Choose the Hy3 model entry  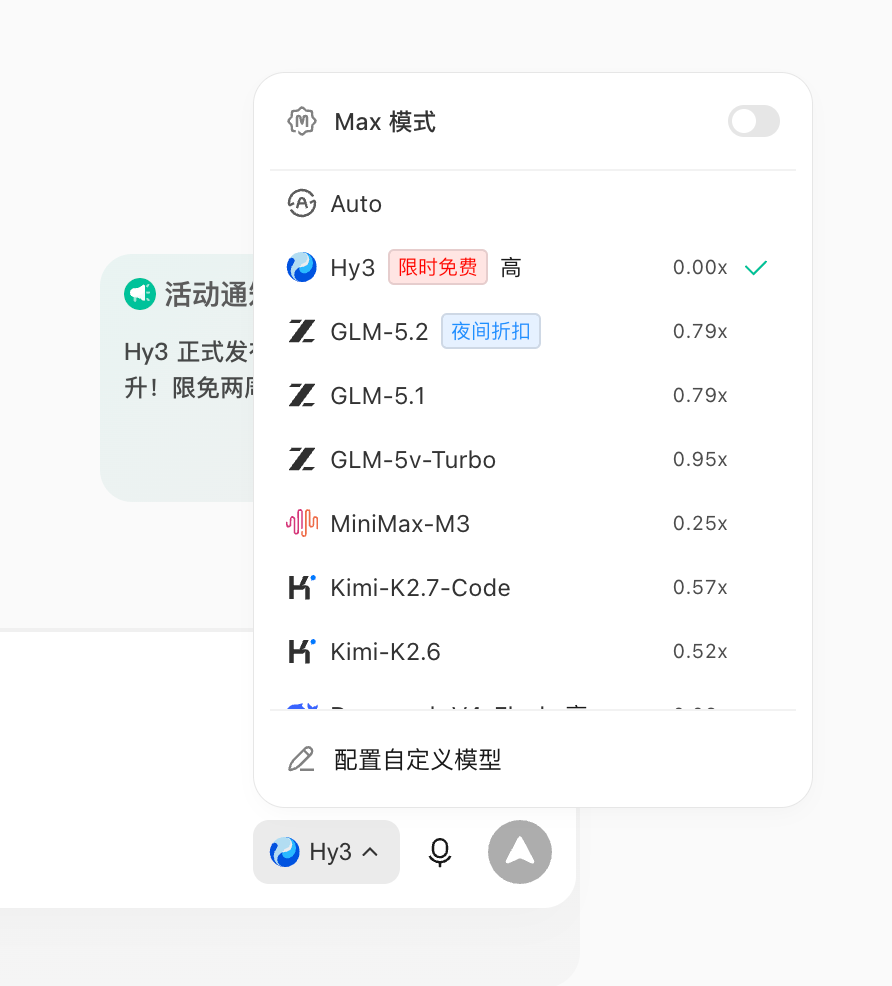532,267
